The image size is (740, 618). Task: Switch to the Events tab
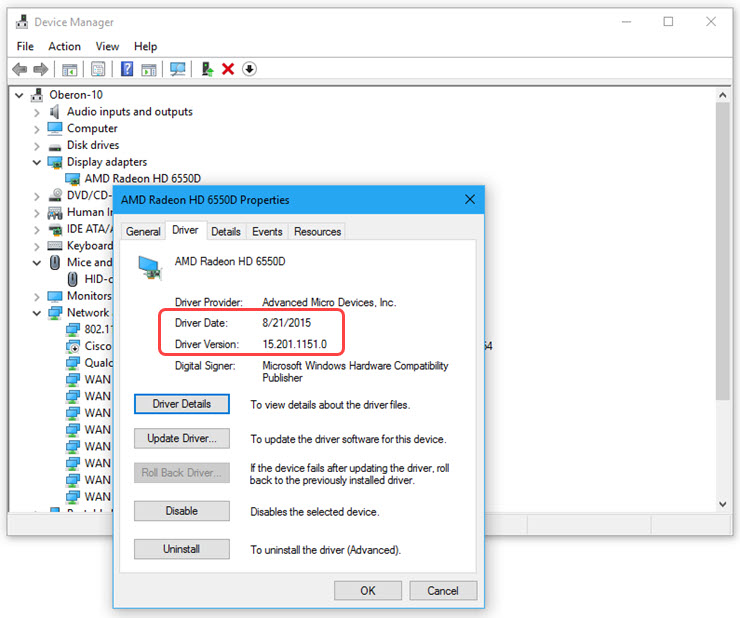[x=267, y=231]
